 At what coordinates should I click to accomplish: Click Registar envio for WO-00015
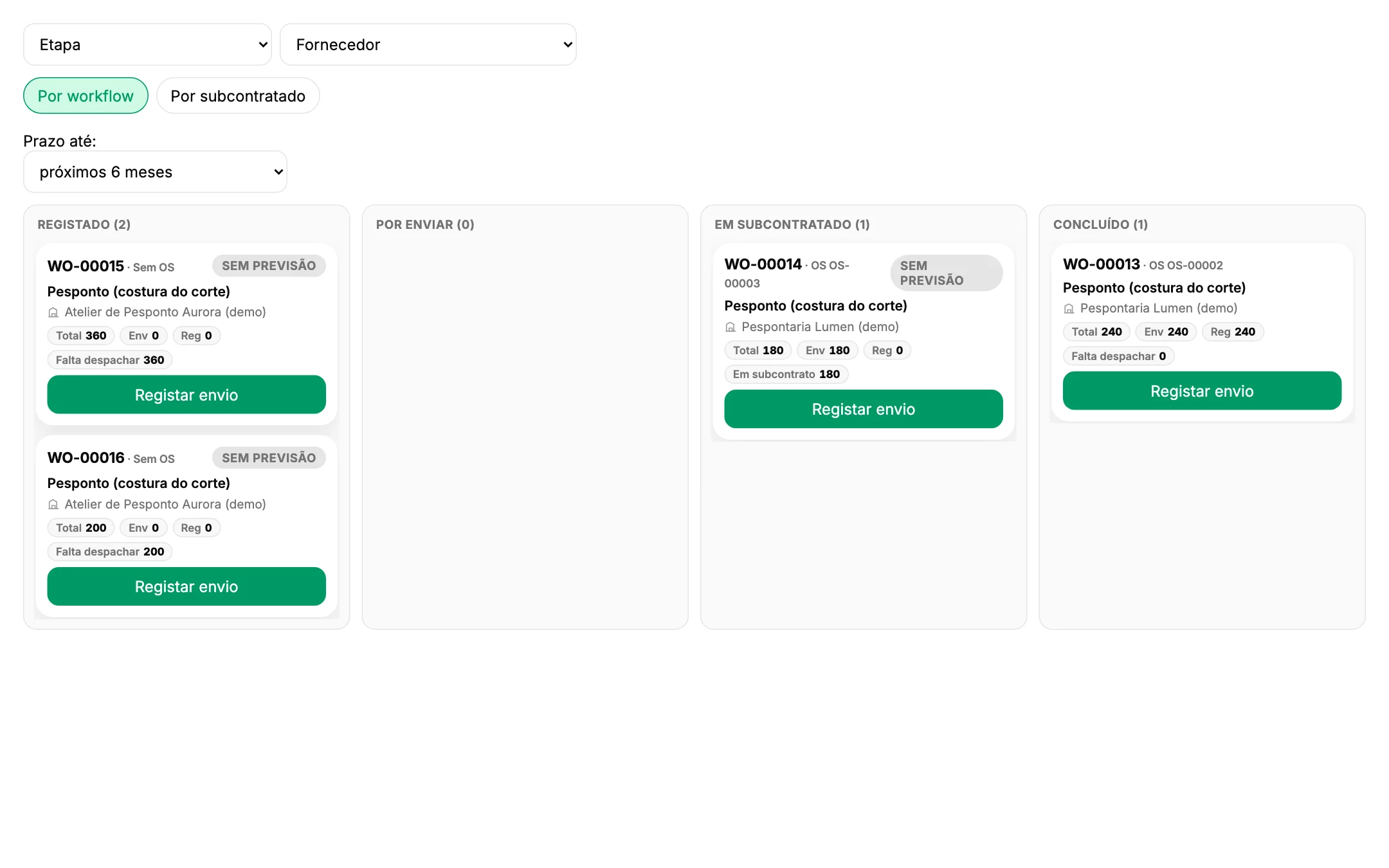[x=186, y=395]
